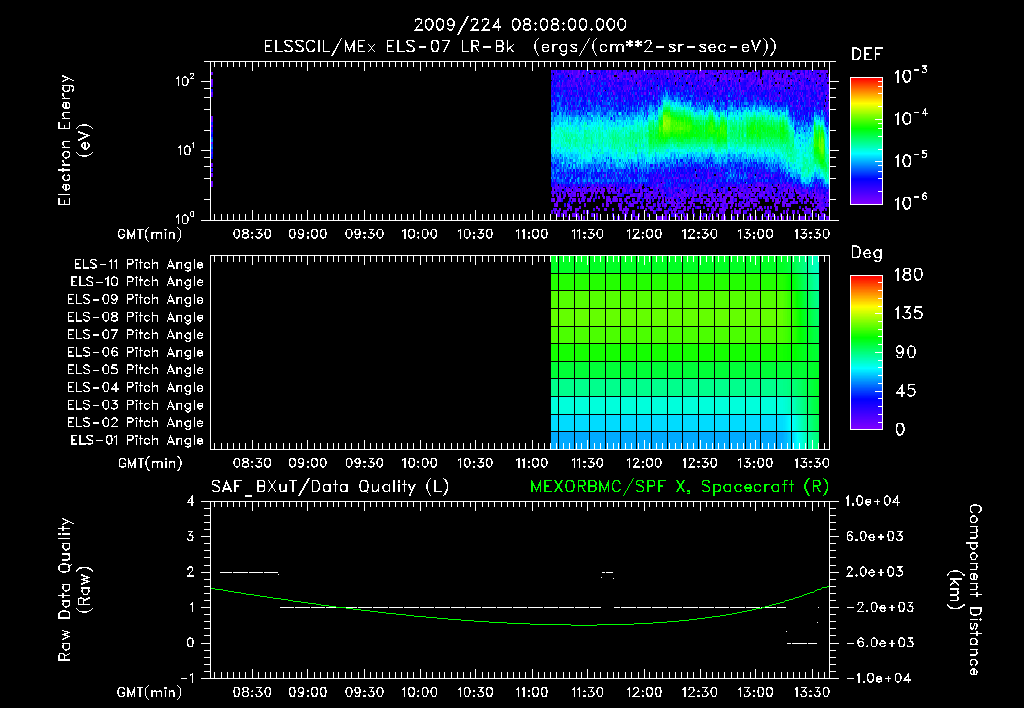Image resolution: width=1024 pixels, height=708 pixels.
Task: Select the ELS-03 Pitch Angle row label
Action: 135,406
